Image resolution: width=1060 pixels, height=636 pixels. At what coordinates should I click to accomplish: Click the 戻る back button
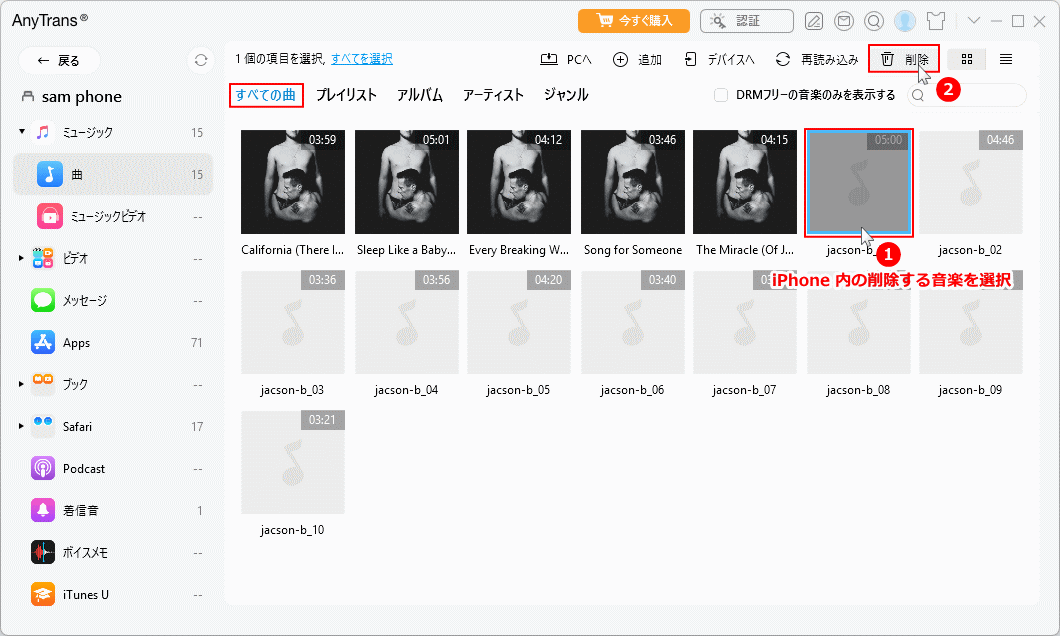(x=59, y=61)
